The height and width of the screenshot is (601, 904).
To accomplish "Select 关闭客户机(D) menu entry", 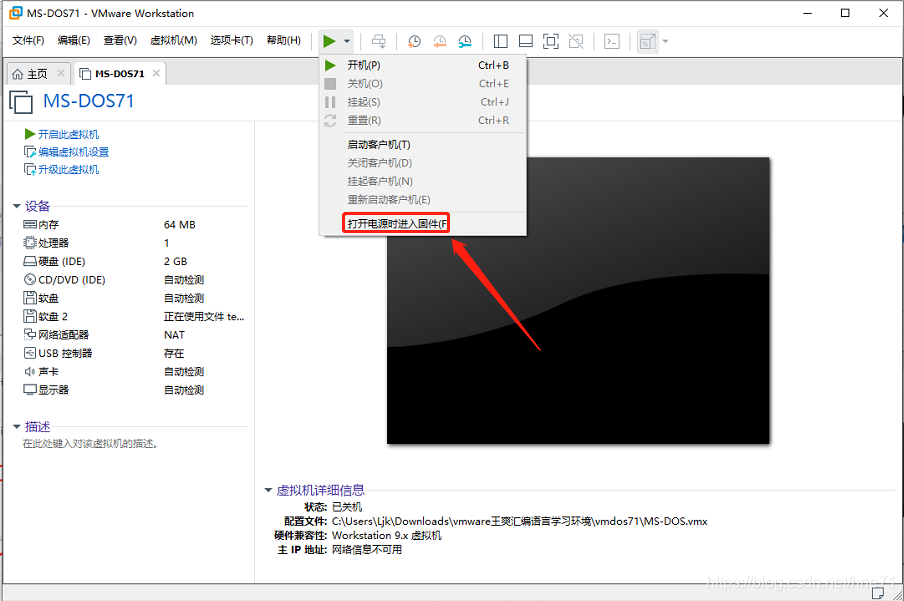I will coord(423,163).
